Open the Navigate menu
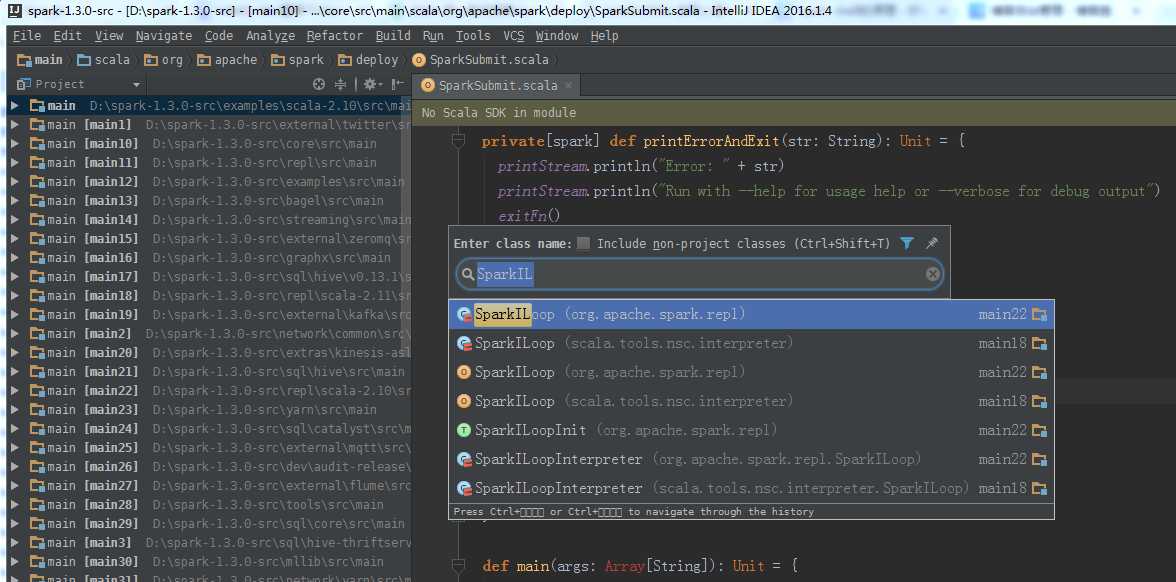 click(164, 35)
